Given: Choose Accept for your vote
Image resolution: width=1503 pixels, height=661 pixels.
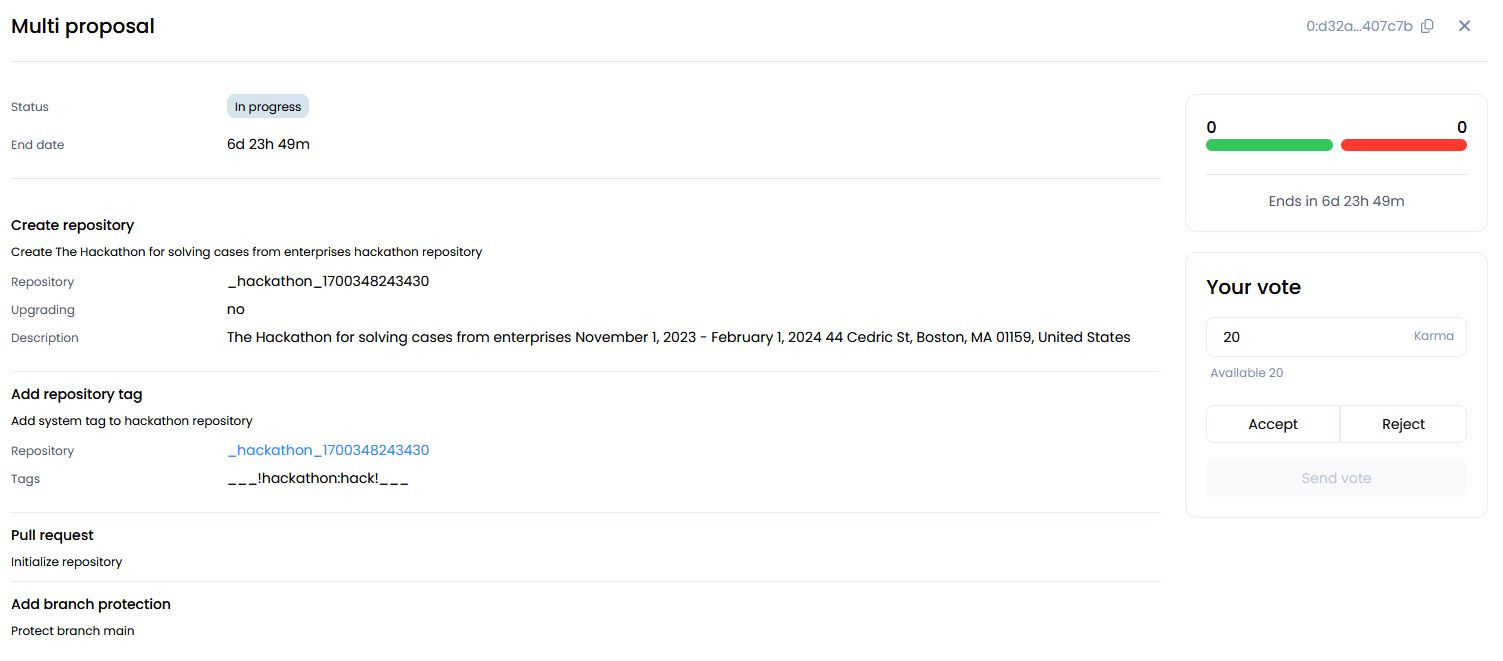Looking at the screenshot, I should [x=1272, y=424].
